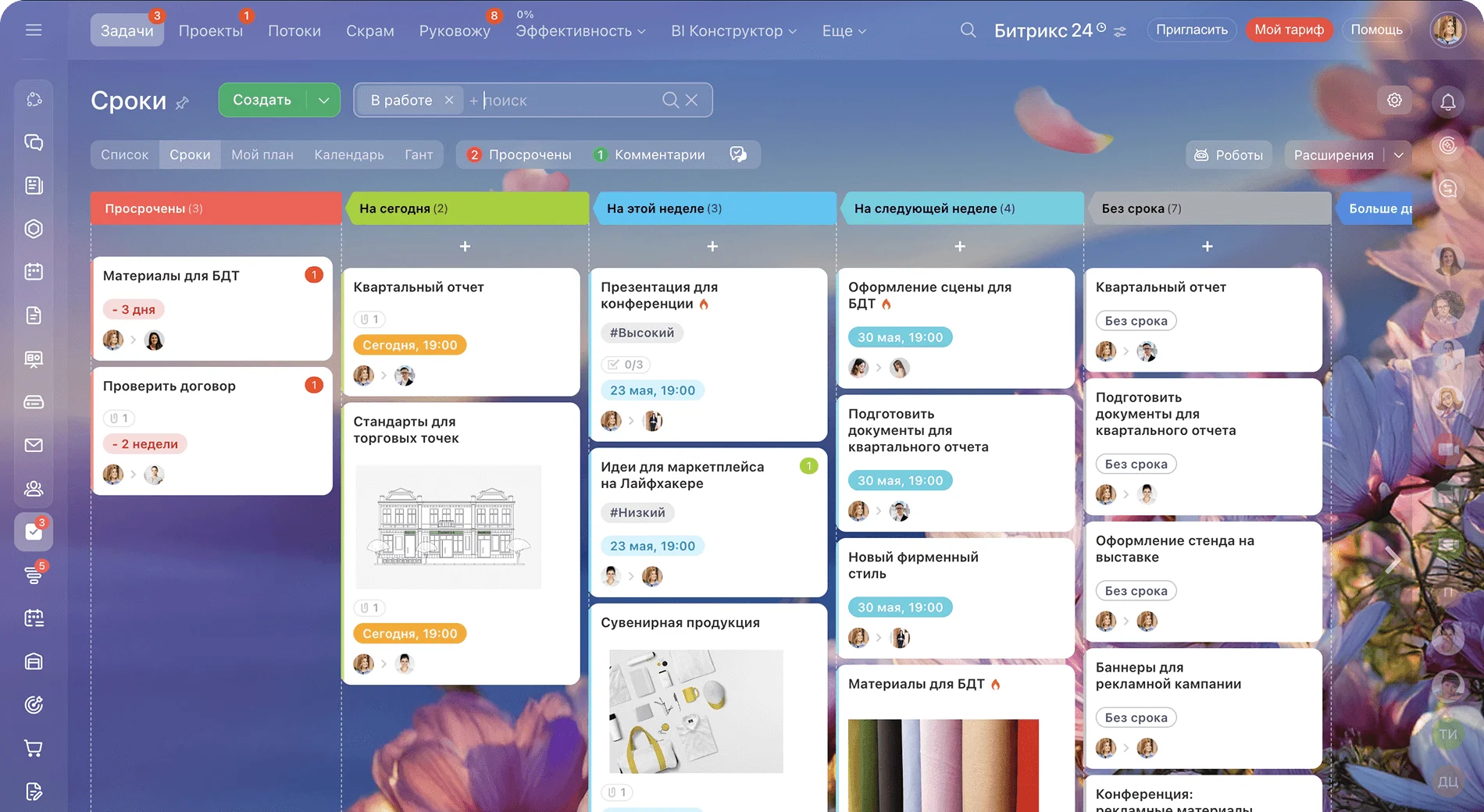Open the Расширения dropdown arrow
Screen dimensions: 1484x812
click(1398, 155)
